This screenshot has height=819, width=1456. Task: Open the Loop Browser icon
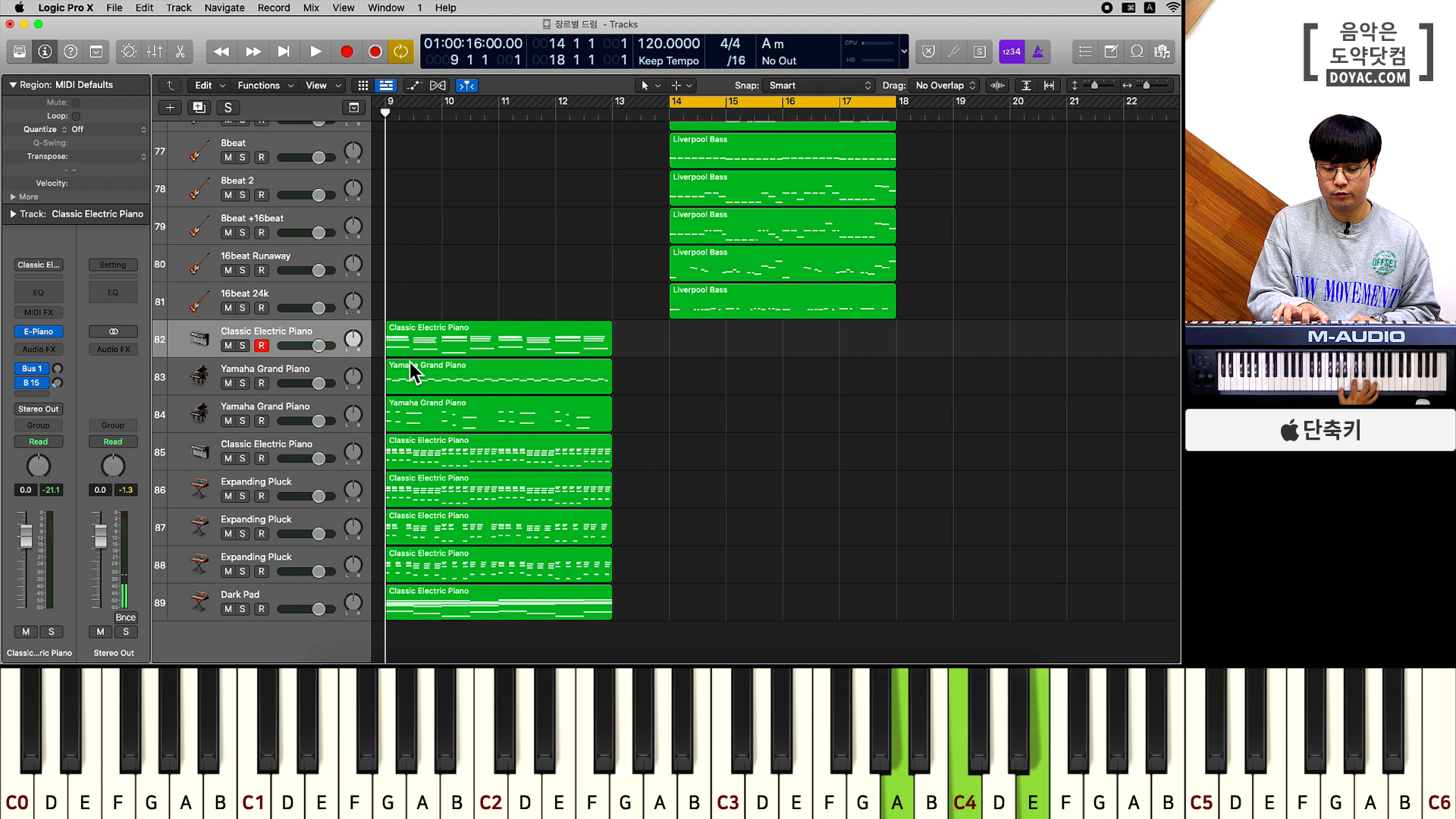click(x=1137, y=52)
